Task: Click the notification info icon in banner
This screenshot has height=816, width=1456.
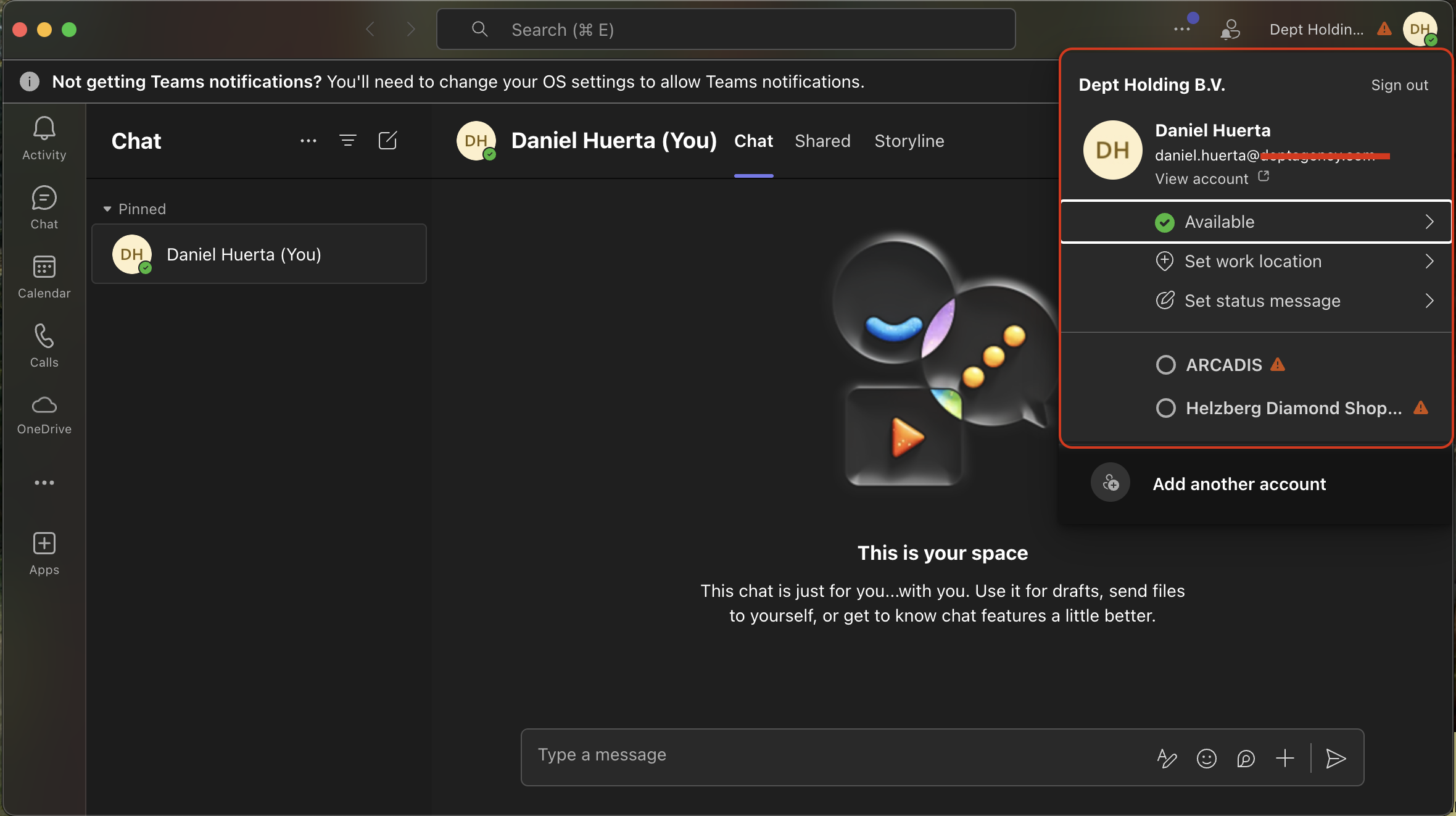Action: click(30, 81)
